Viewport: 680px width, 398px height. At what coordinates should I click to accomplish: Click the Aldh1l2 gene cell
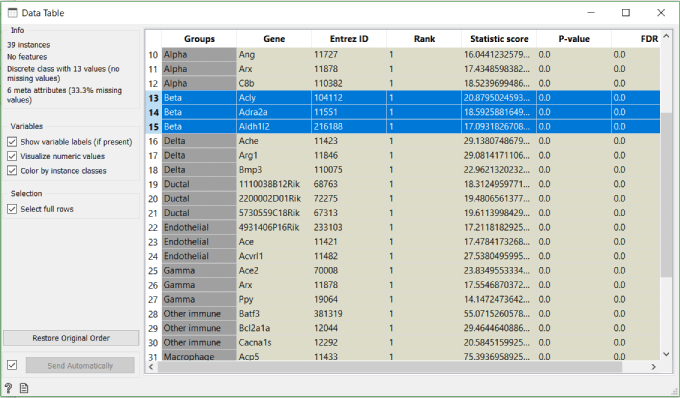pos(274,127)
